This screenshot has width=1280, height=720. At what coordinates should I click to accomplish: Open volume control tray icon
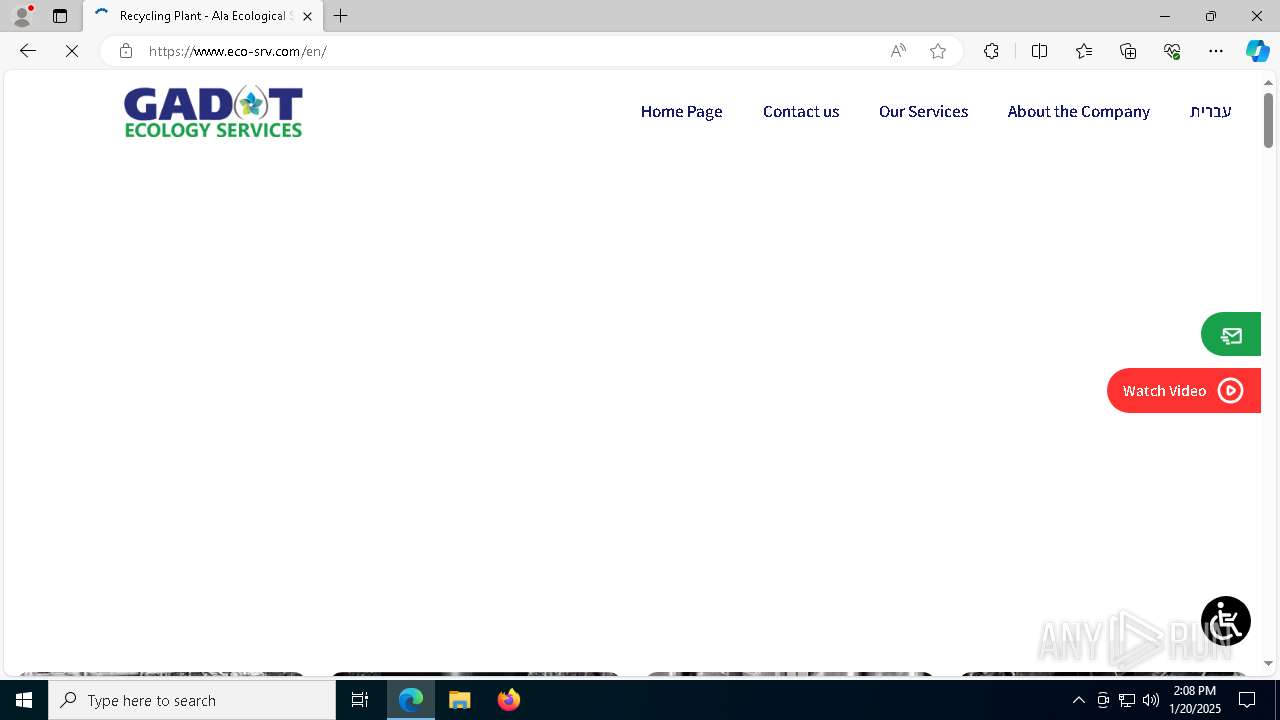pyautogui.click(x=1151, y=700)
